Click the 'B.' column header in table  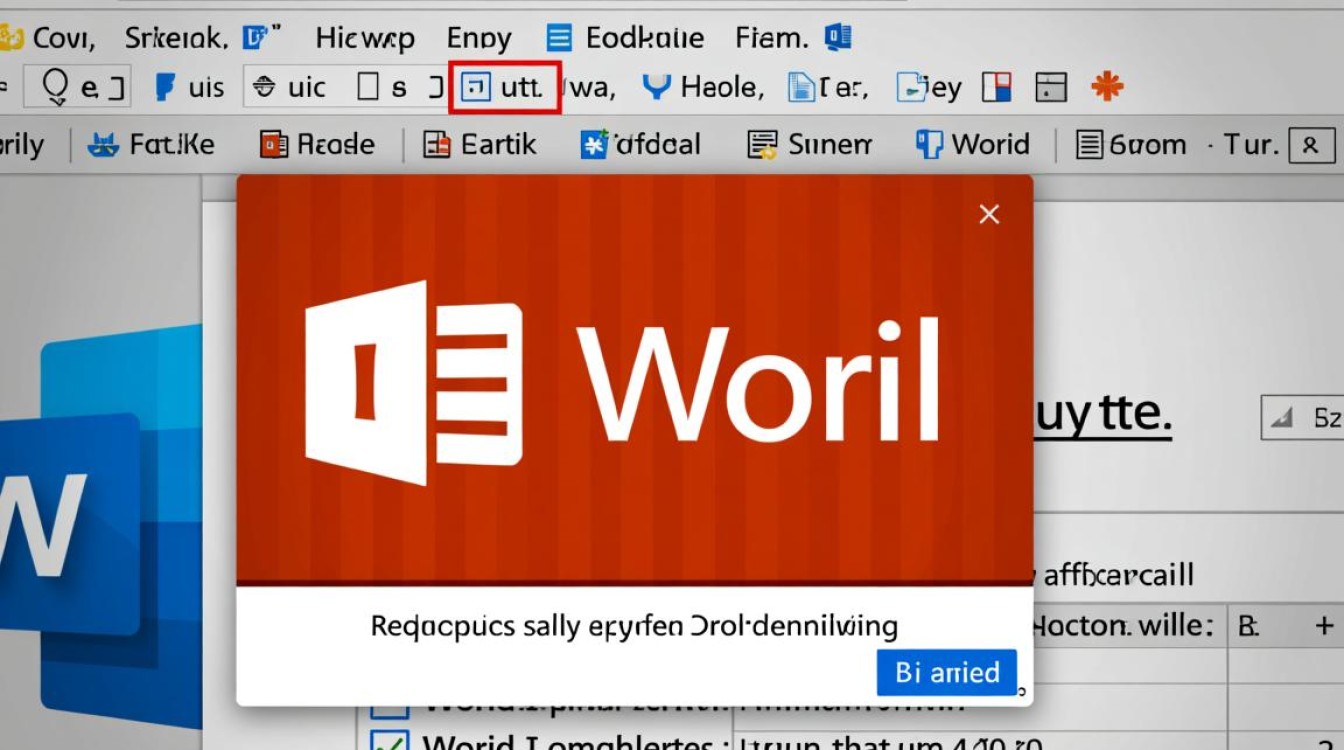[1248, 627]
